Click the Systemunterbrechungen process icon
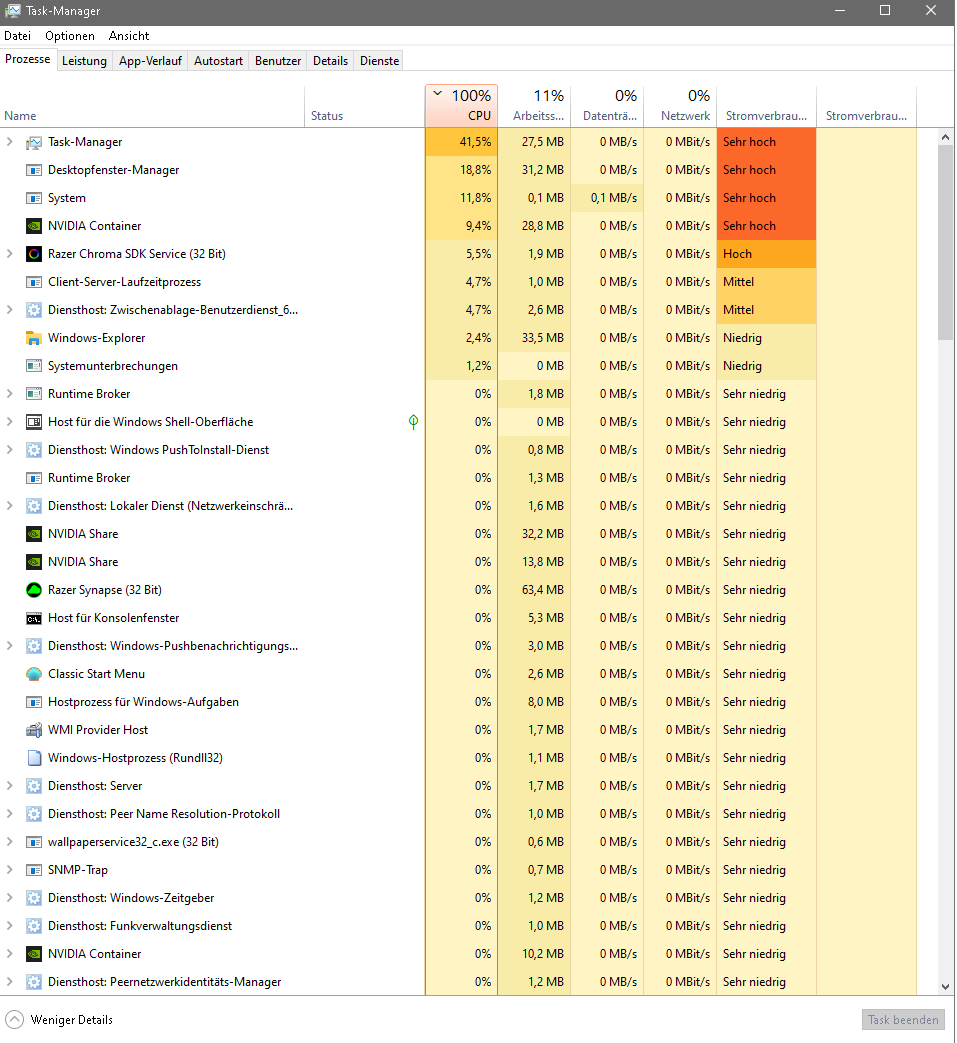This screenshot has width=957, height=1043. click(34, 366)
